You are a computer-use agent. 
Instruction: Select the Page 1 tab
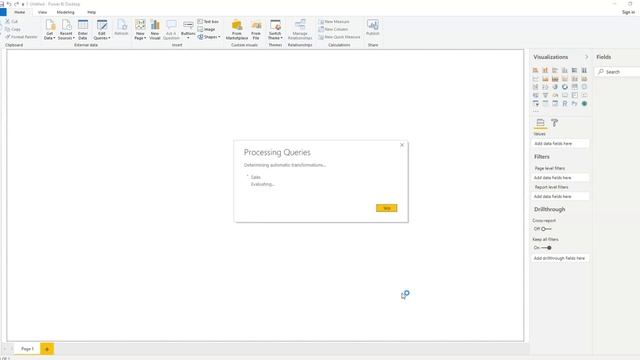click(x=27, y=349)
